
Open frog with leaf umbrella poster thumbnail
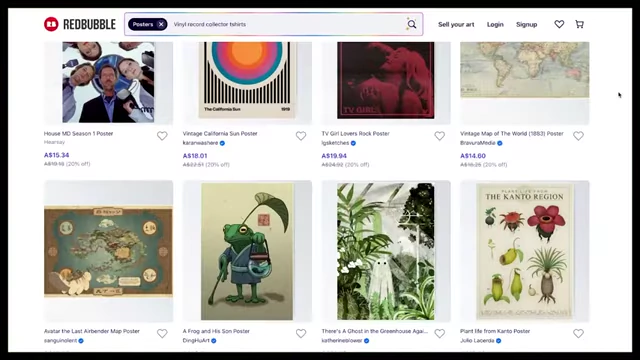(x=247, y=251)
